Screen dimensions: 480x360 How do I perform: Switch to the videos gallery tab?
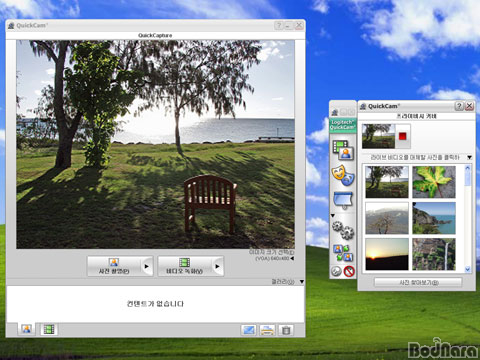point(49,329)
